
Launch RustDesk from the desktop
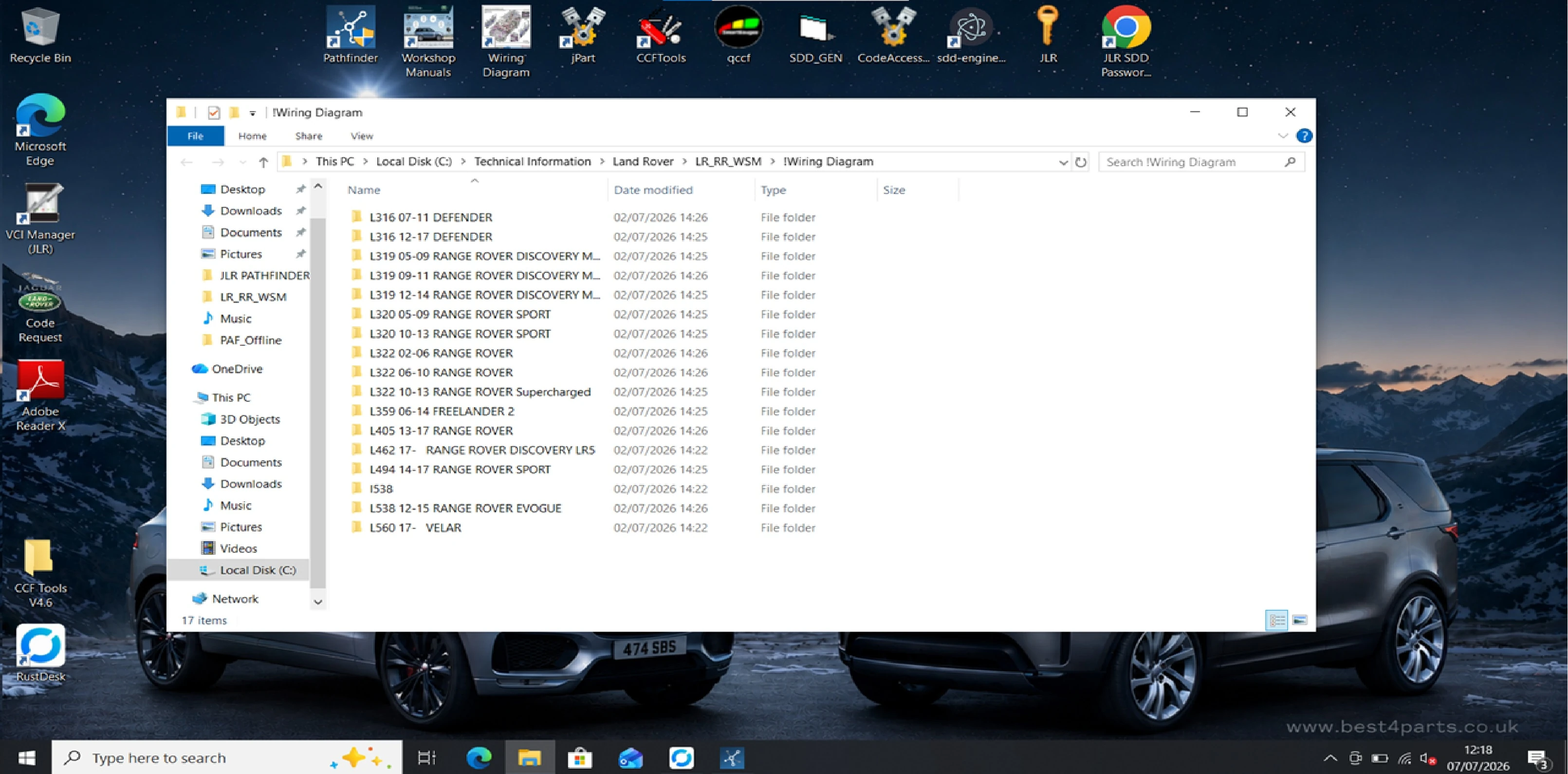(x=40, y=653)
